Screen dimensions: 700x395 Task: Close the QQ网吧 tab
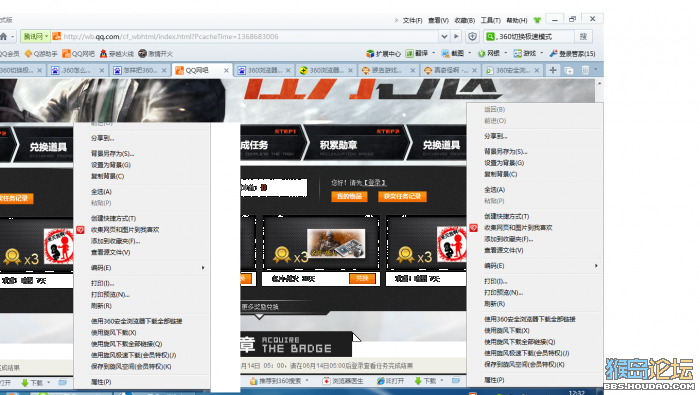(226, 71)
